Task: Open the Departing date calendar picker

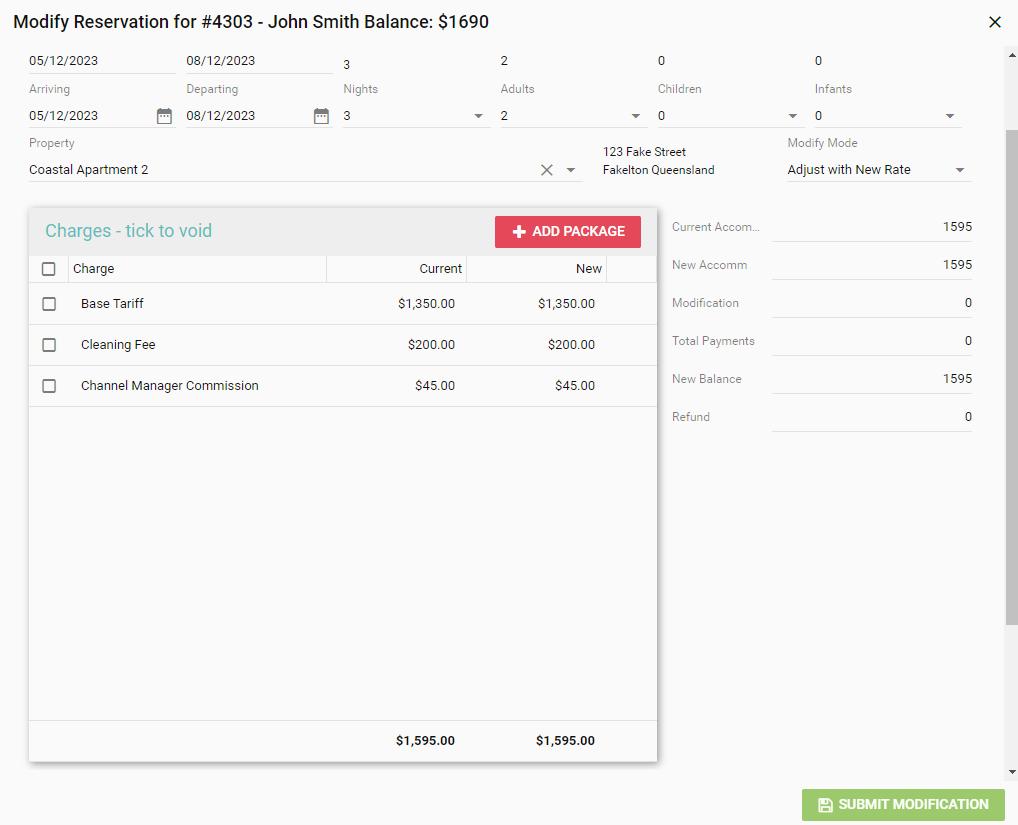Action: (x=321, y=116)
